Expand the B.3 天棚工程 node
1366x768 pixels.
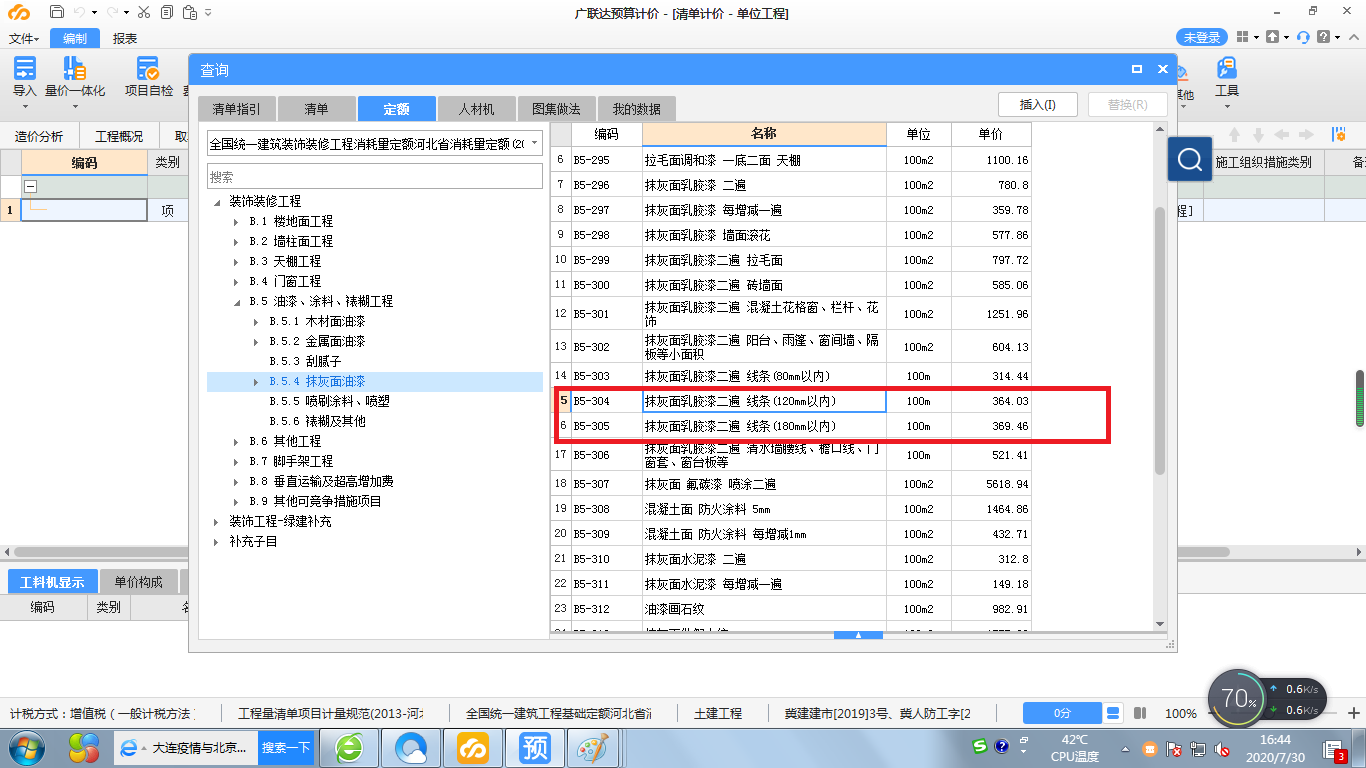[236, 261]
